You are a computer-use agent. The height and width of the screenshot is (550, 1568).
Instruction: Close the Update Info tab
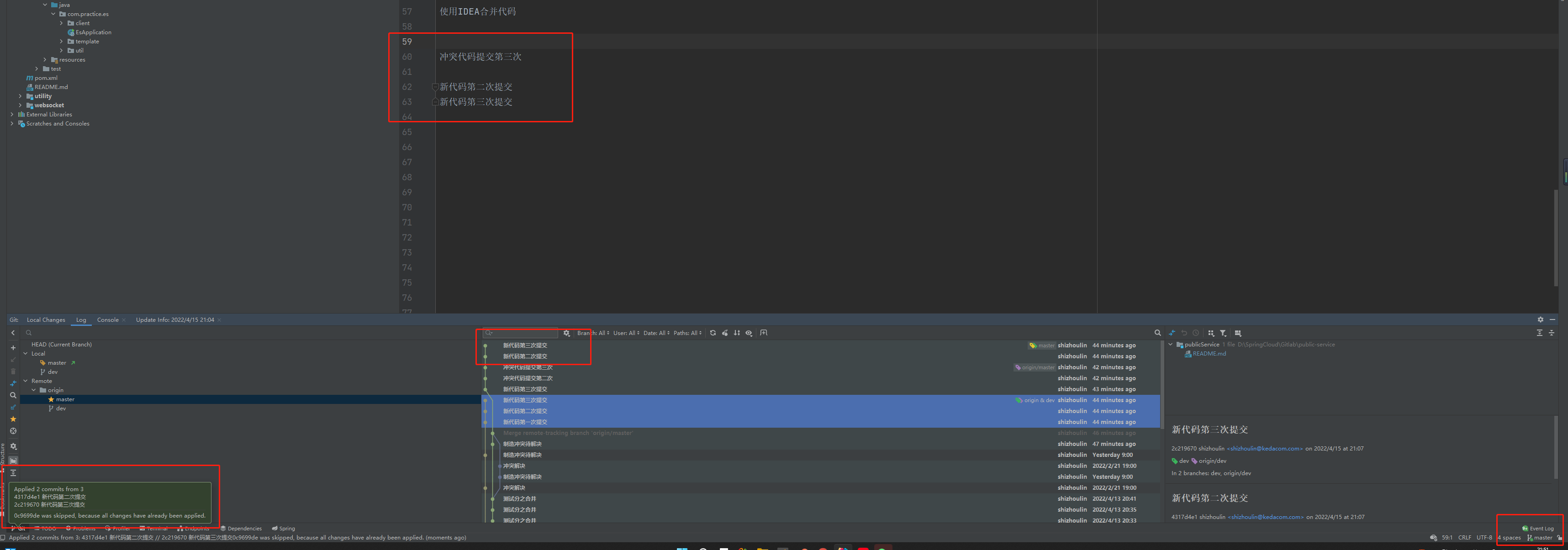click(x=219, y=320)
